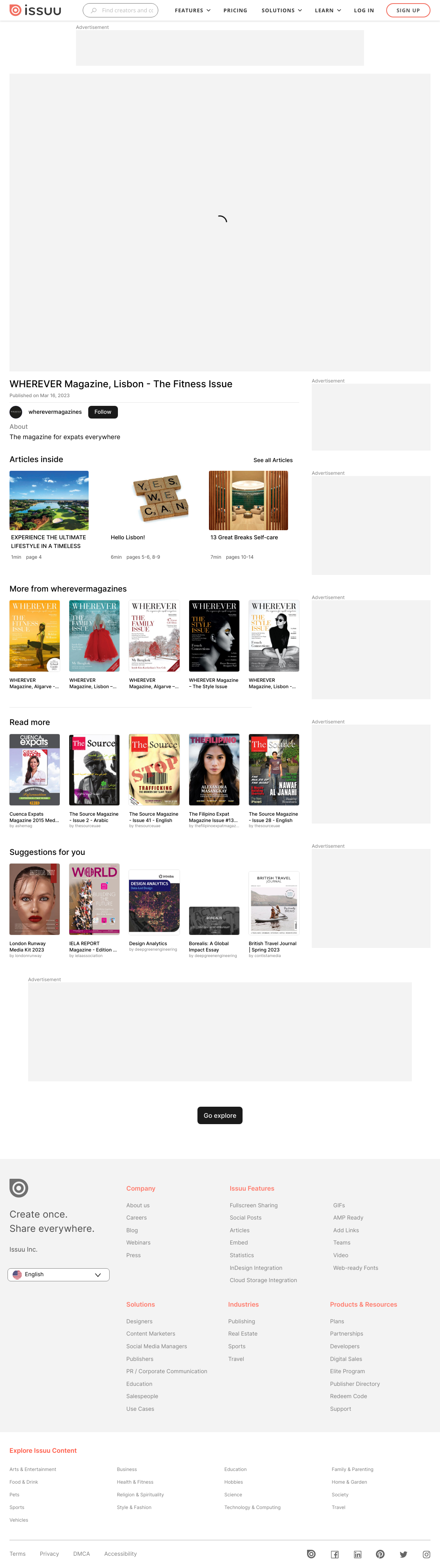440x1568 pixels.
Task: Click the large Issuu logo above 'Create once'
Action: (19, 1187)
